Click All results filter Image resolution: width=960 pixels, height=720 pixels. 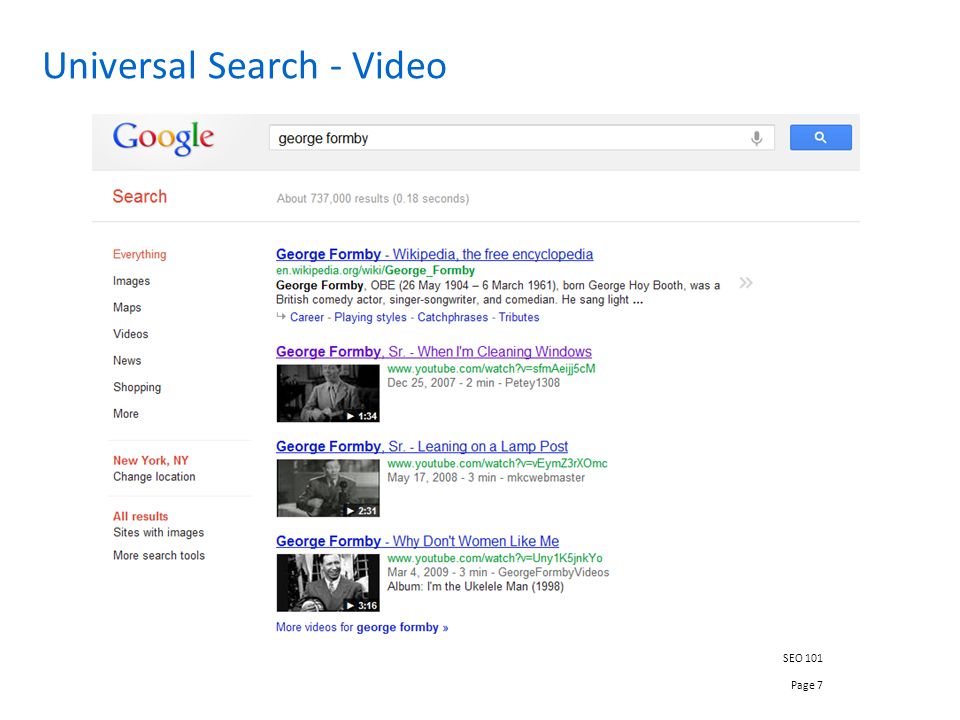(140, 516)
